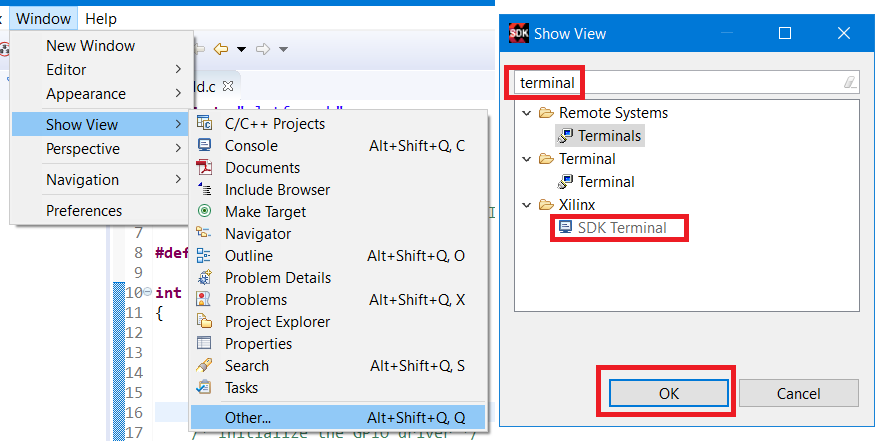Clear the filter text with the eraser icon

pos(850,83)
